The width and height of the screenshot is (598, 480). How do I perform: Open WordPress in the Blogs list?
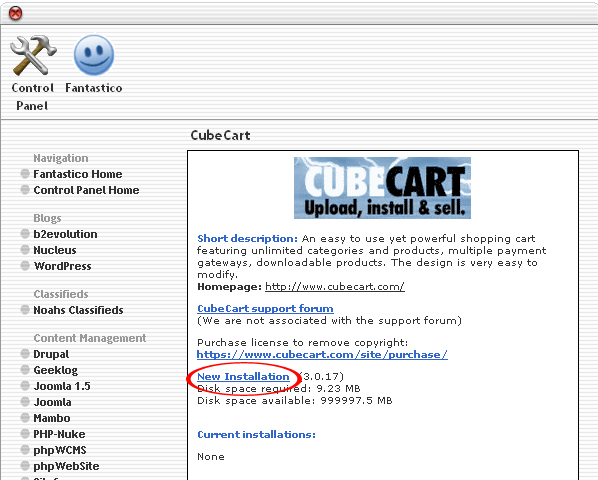62,266
